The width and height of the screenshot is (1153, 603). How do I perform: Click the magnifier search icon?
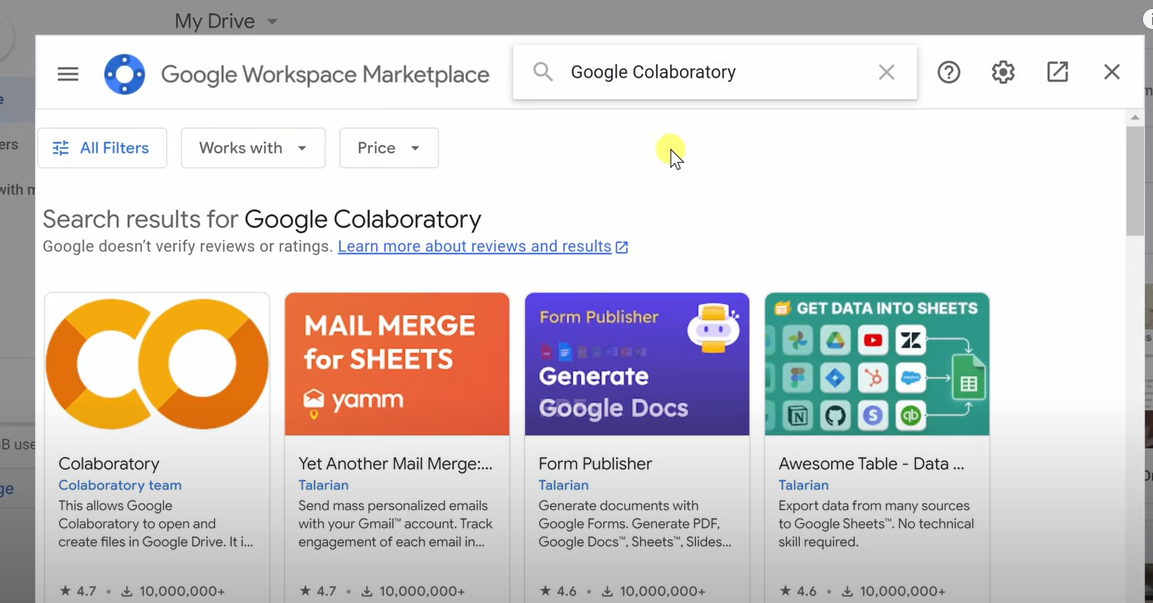[x=543, y=72]
